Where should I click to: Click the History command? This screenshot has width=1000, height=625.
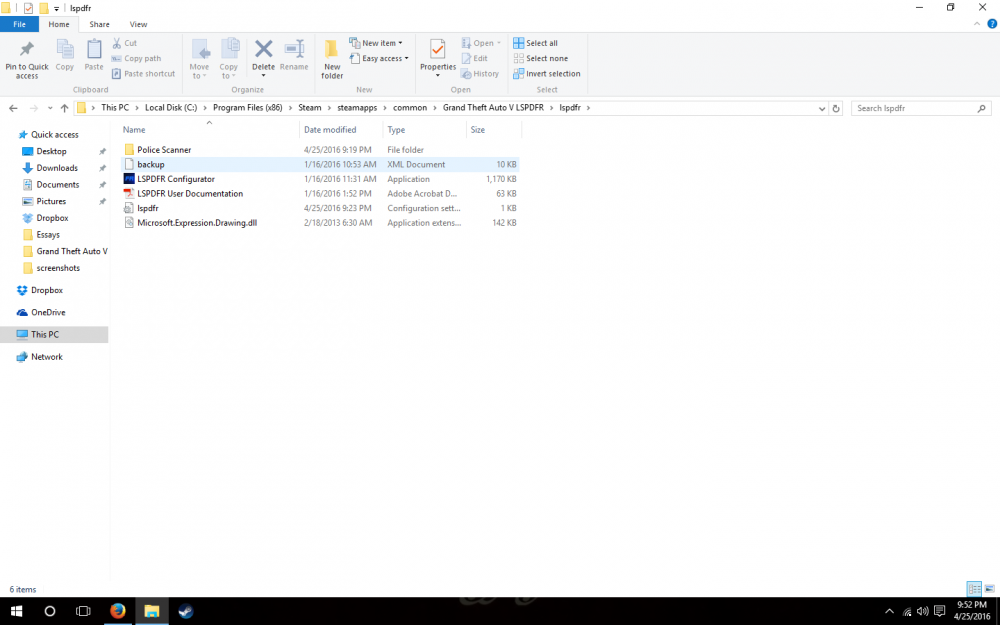(x=480, y=73)
